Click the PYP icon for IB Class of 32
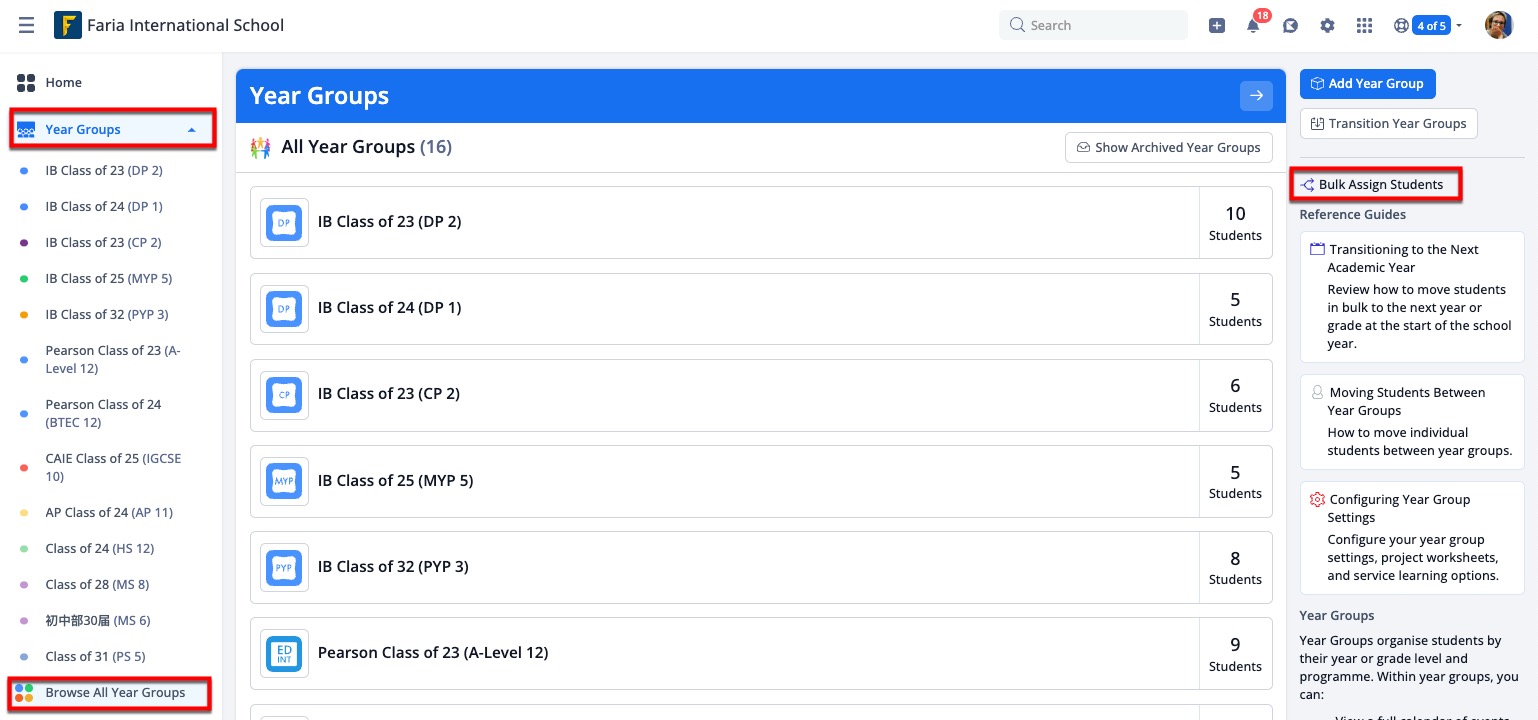Viewport: 1538px width, 720px height. (285, 567)
